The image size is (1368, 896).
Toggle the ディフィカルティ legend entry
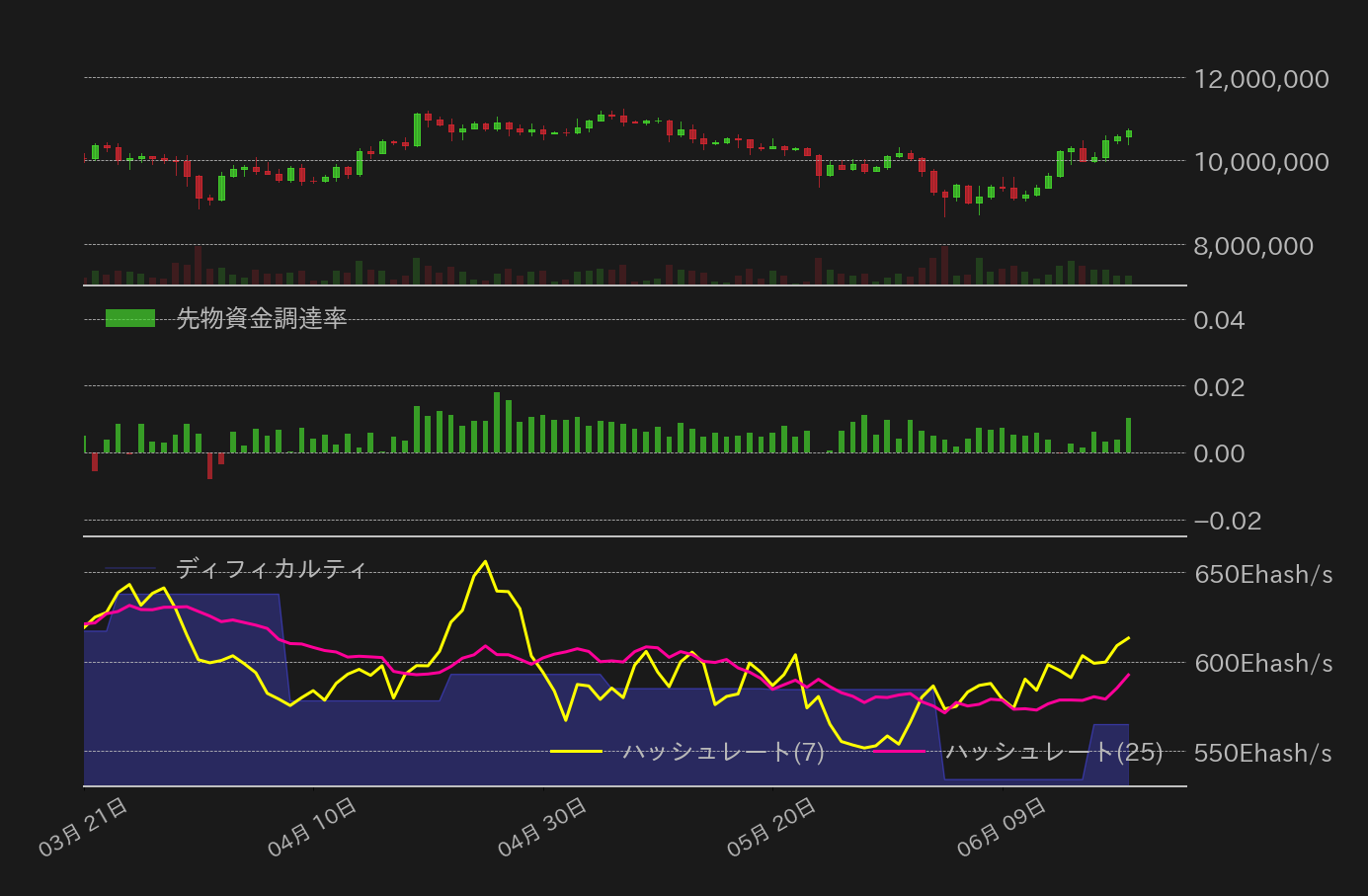point(271,569)
